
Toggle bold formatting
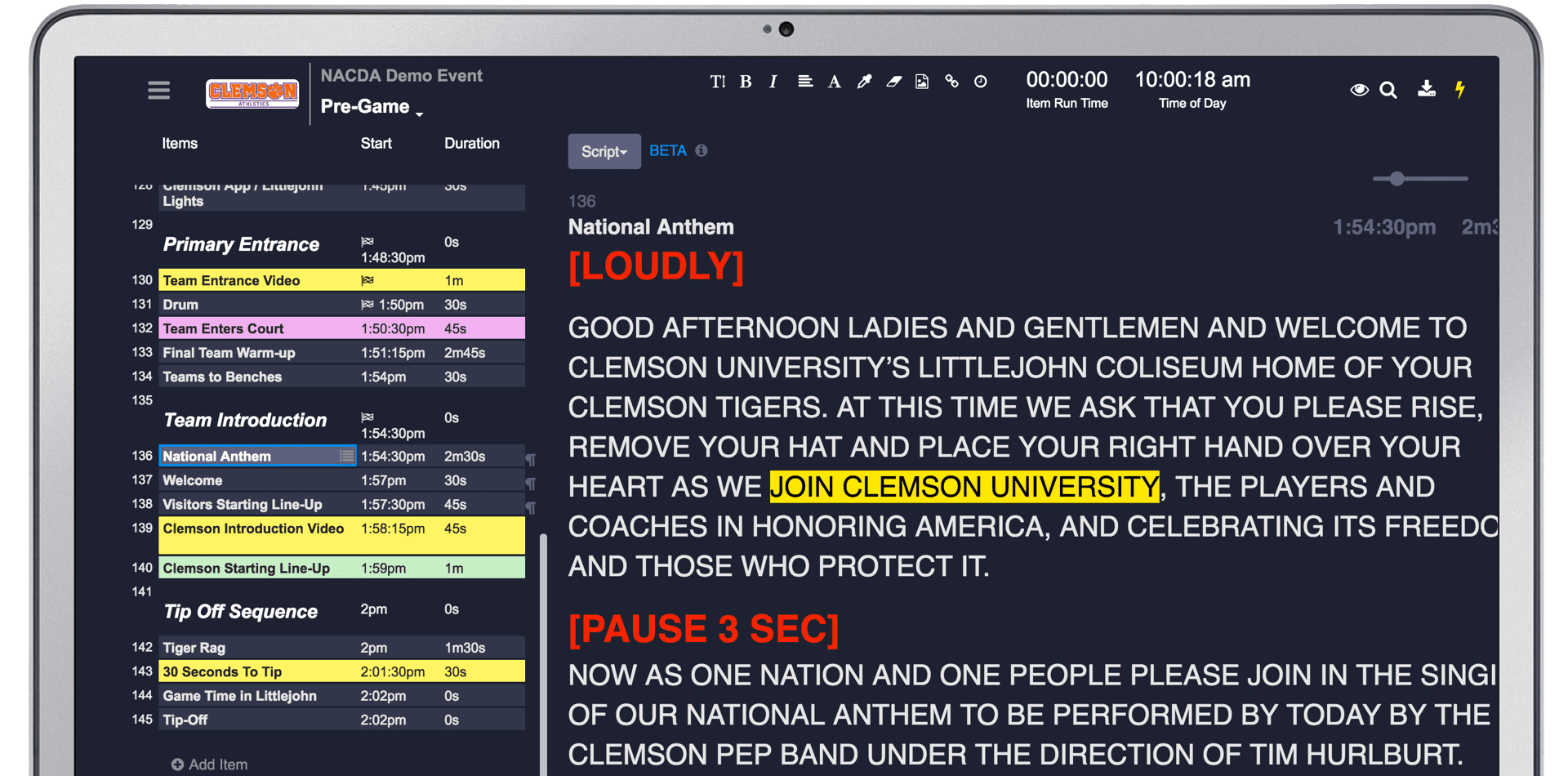click(x=746, y=82)
